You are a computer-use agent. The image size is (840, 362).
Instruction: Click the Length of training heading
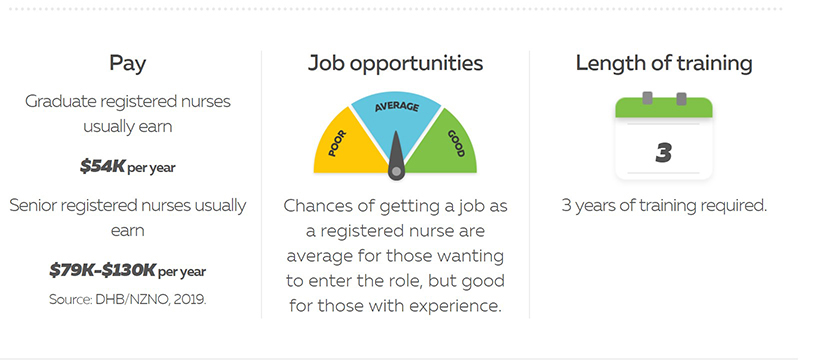click(664, 64)
